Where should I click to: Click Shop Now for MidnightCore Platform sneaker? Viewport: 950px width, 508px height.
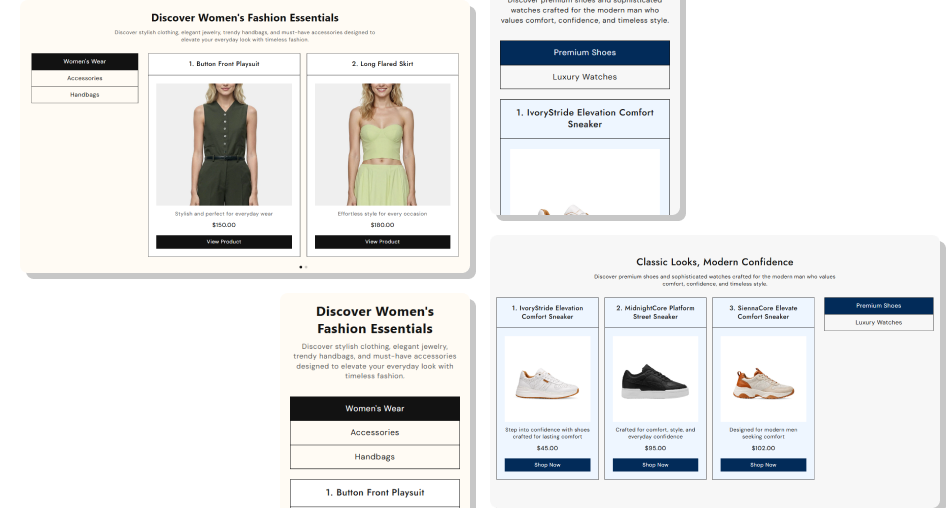pos(655,465)
